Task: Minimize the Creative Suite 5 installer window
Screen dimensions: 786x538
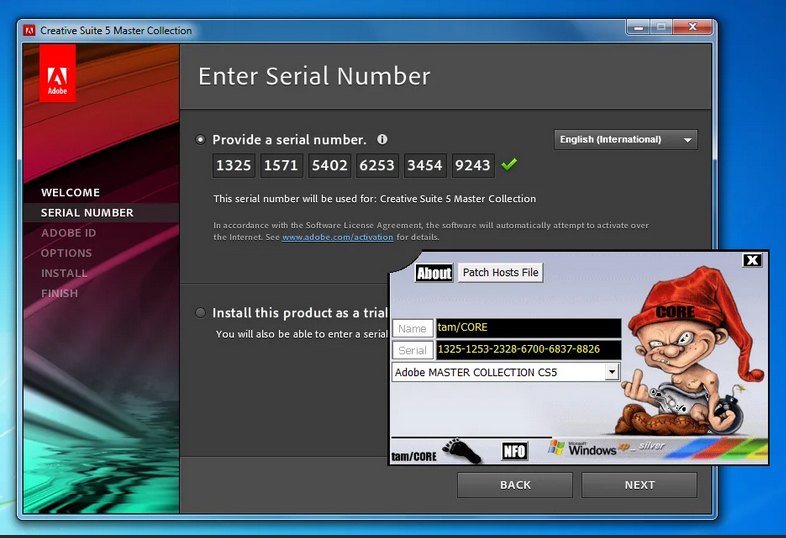Action: click(x=638, y=28)
